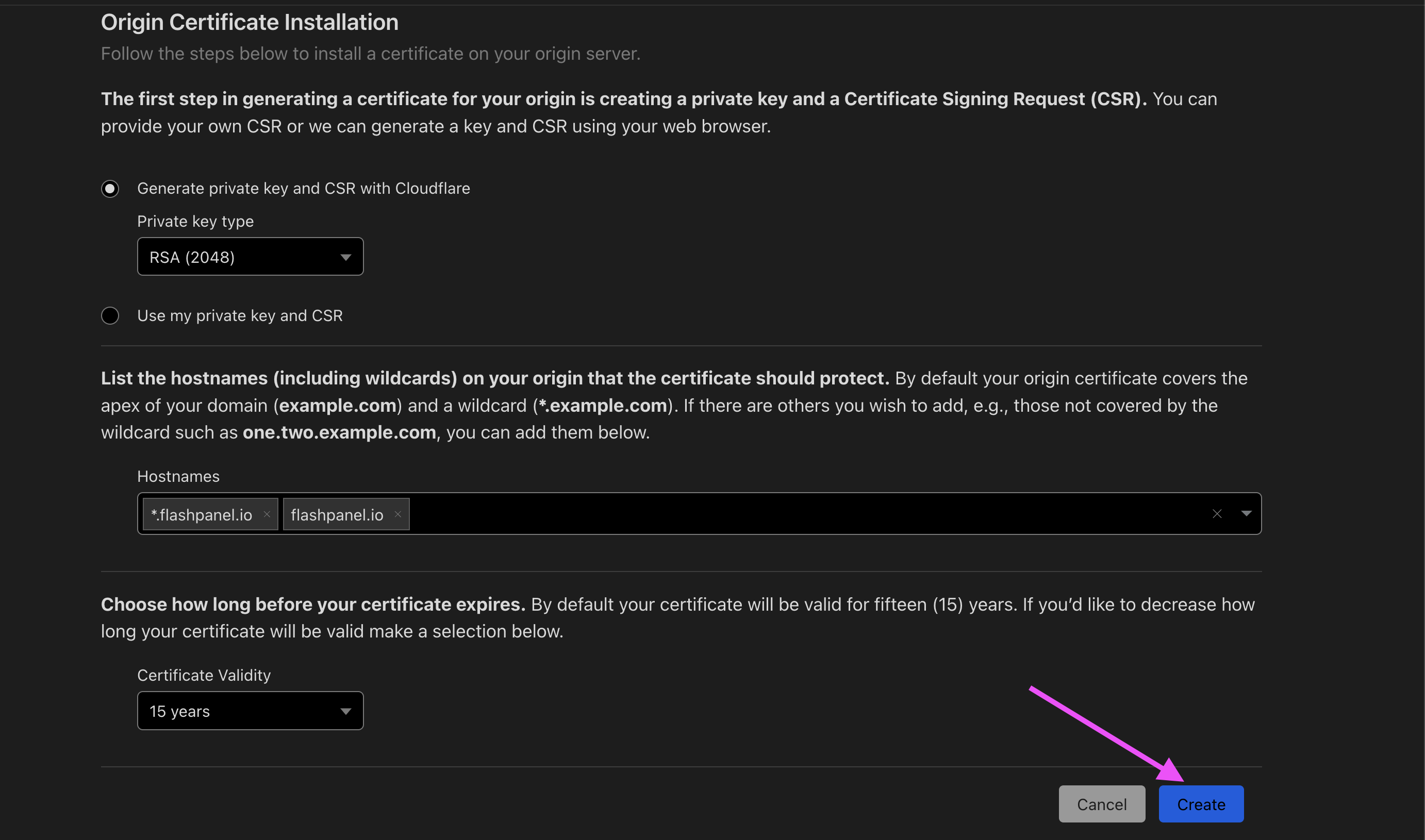Click the *.flashpanel.io chip text
The height and width of the screenshot is (840, 1425).
click(202, 514)
